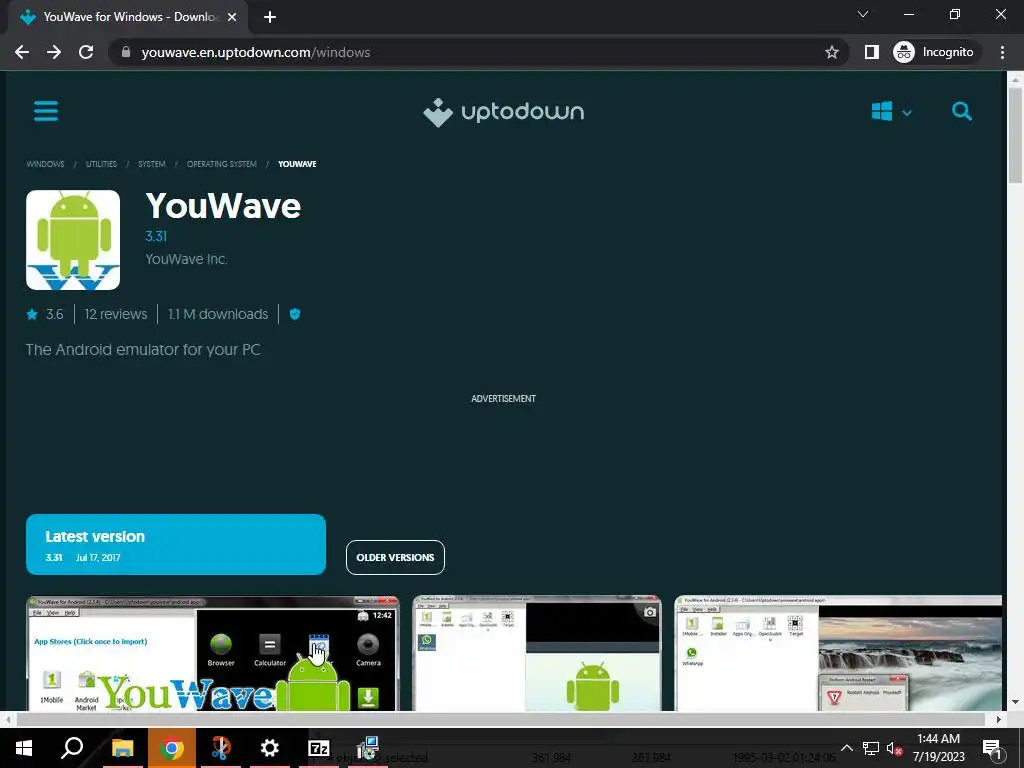Click the 1.1 M downloads text
Viewport: 1024px width, 768px height.
pos(218,314)
